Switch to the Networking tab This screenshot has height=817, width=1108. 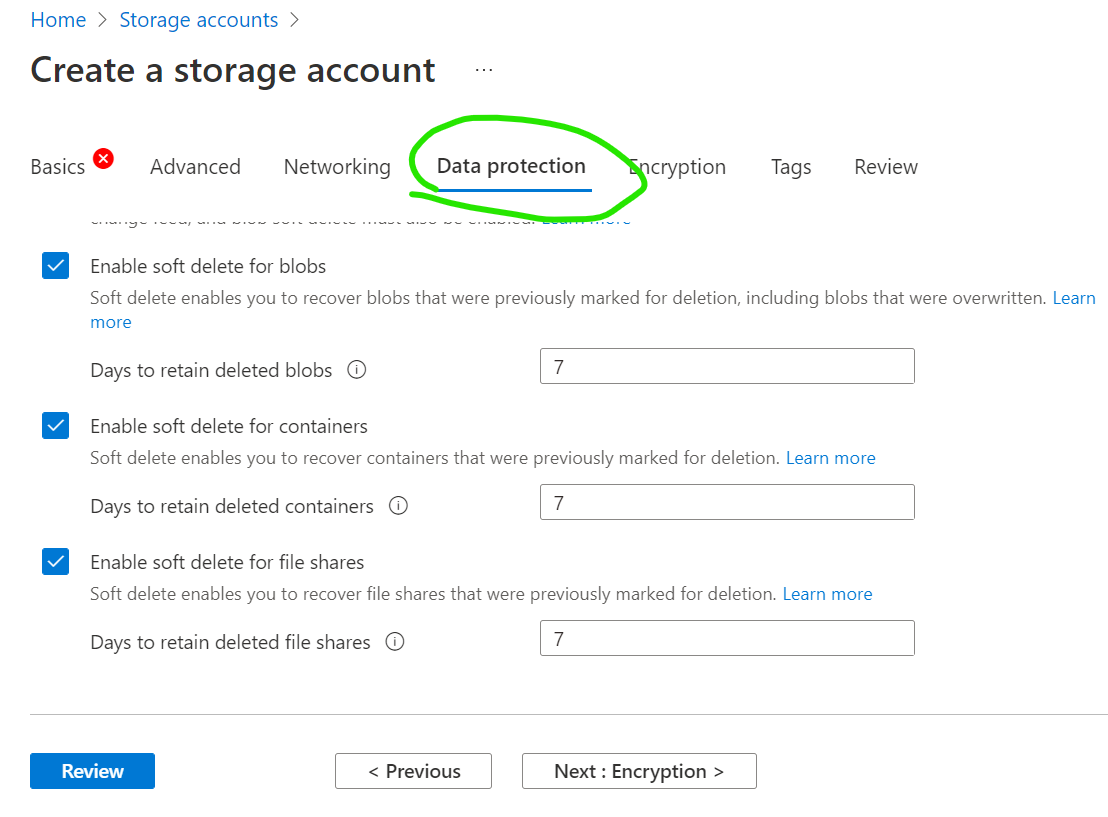click(337, 167)
